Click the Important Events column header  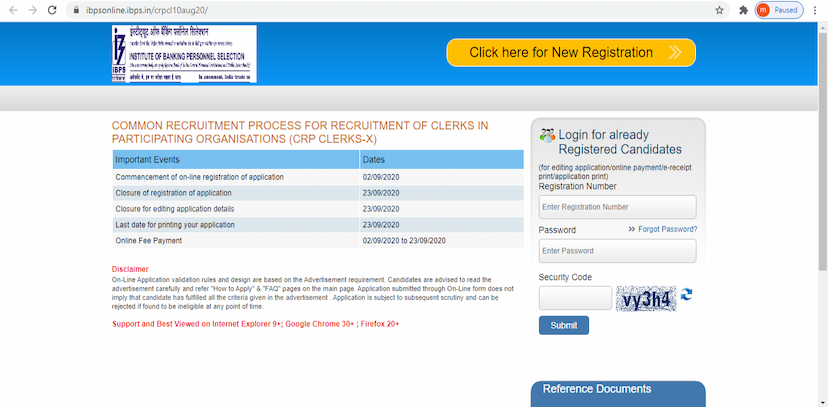pyautogui.click(x=236, y=159)
